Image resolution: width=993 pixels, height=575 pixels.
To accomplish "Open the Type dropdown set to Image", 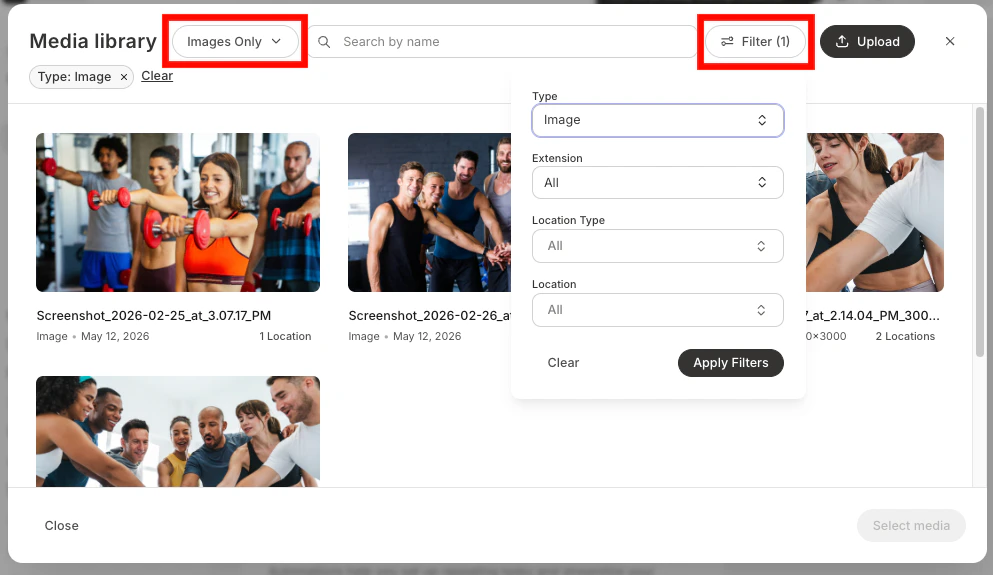I will pos(658,120).
